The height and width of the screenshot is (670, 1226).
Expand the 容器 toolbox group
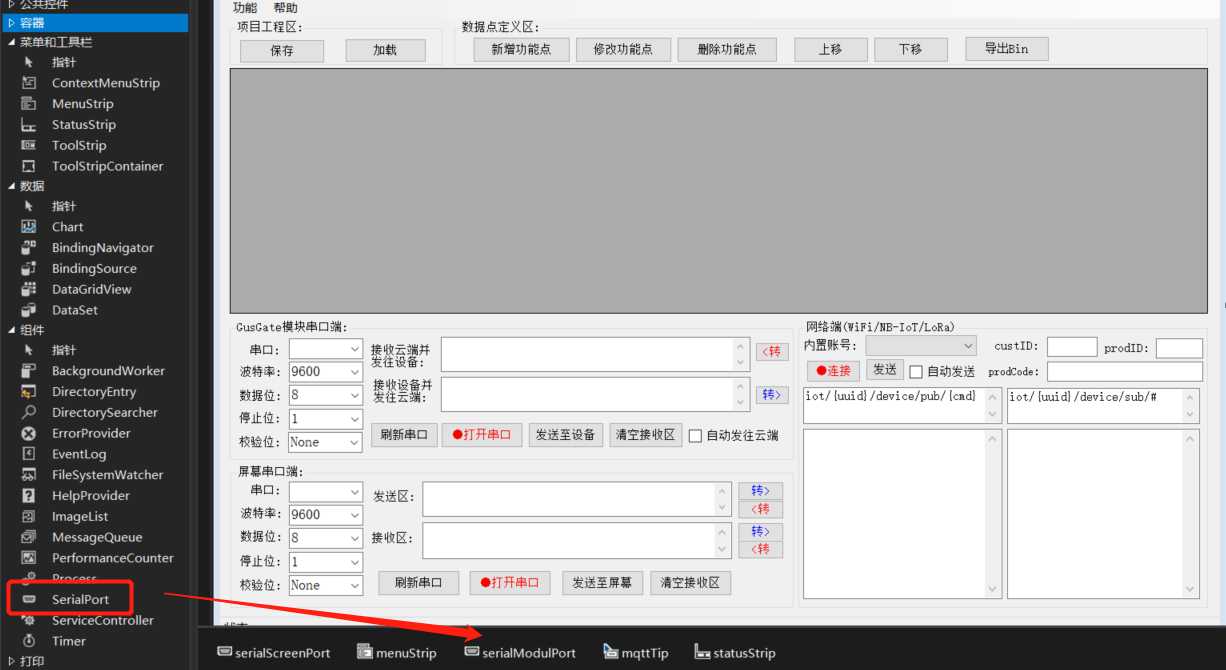tap(11, 23)
